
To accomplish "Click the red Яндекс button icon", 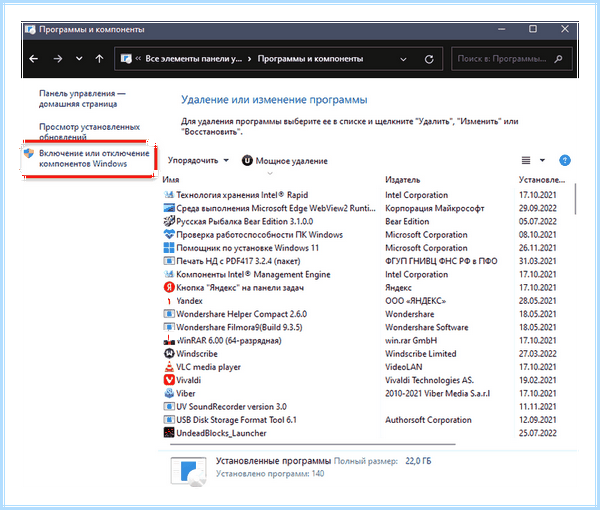I will (169, 287).
